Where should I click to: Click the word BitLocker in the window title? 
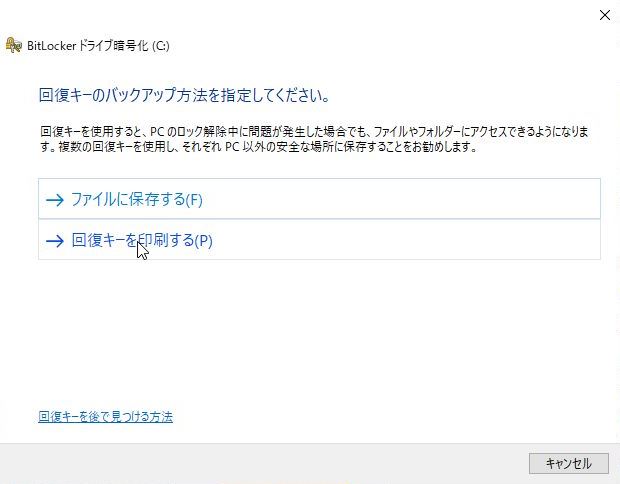pos(51,46)
